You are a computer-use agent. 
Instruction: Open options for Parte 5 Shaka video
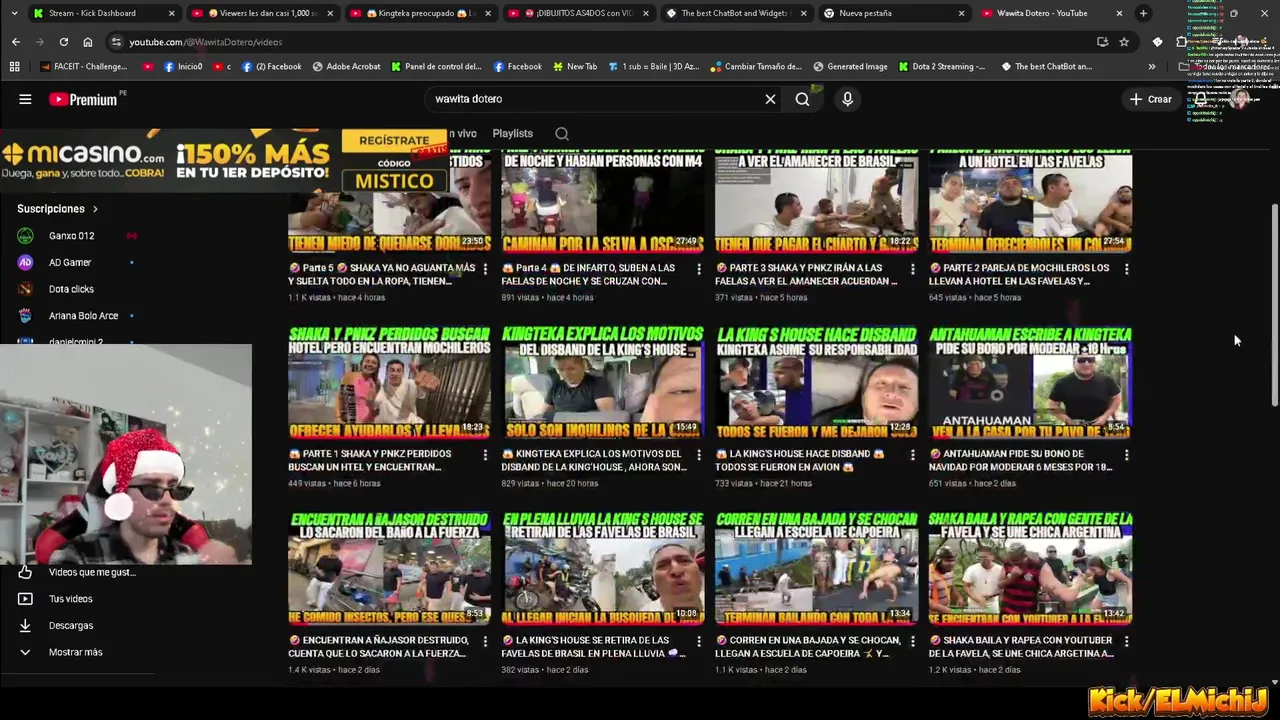(485, 269)
